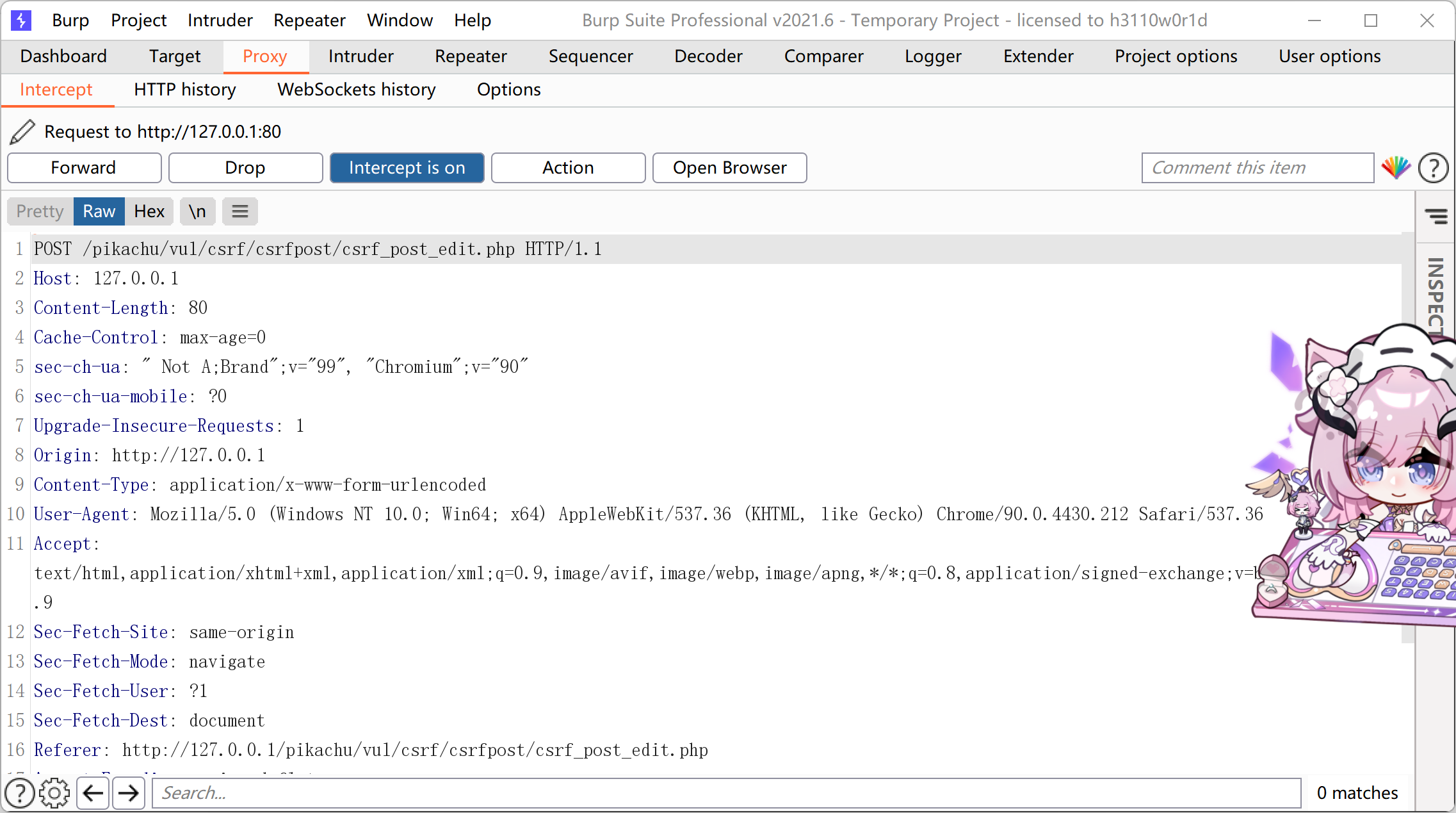Viewport: 1456px width, 813px height.
Task: Click the Burp Suite lightning logo icon
Action: click(21, 21)
